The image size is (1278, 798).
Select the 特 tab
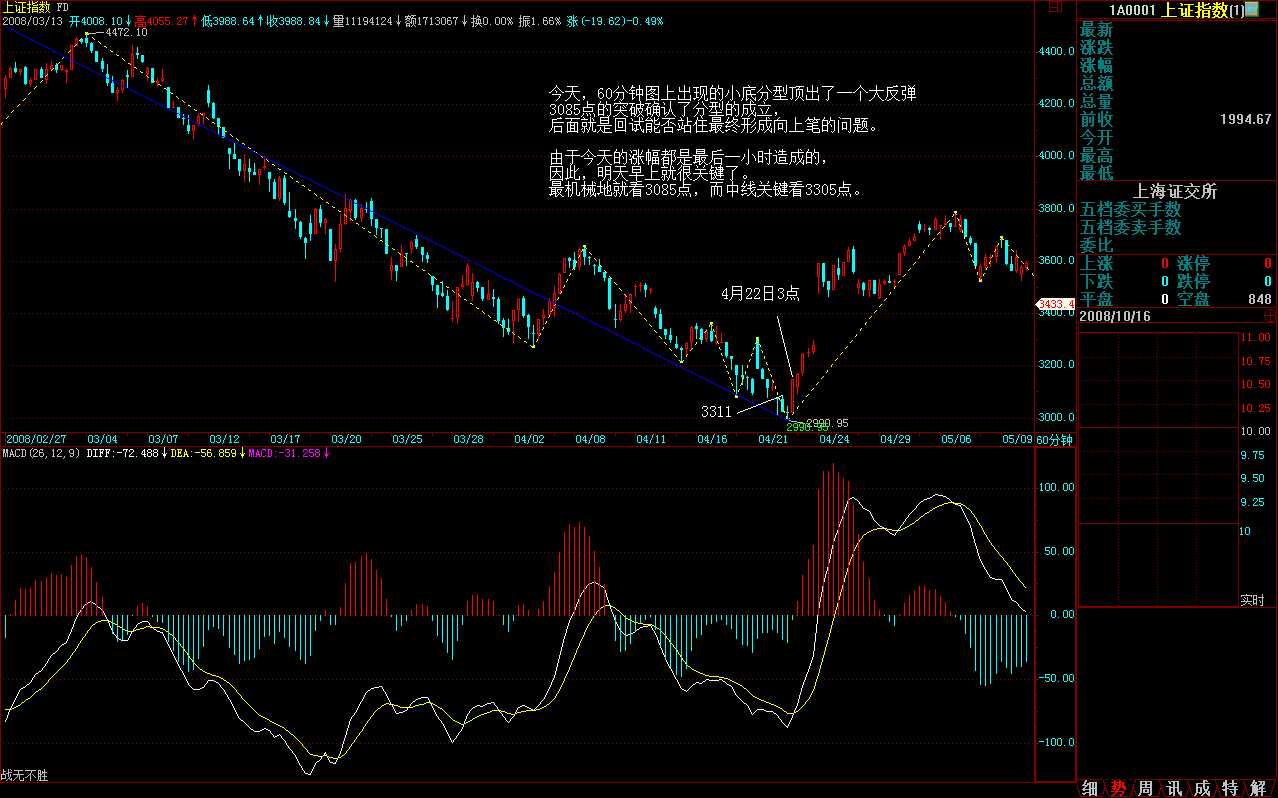click(x=1230, y=788)
